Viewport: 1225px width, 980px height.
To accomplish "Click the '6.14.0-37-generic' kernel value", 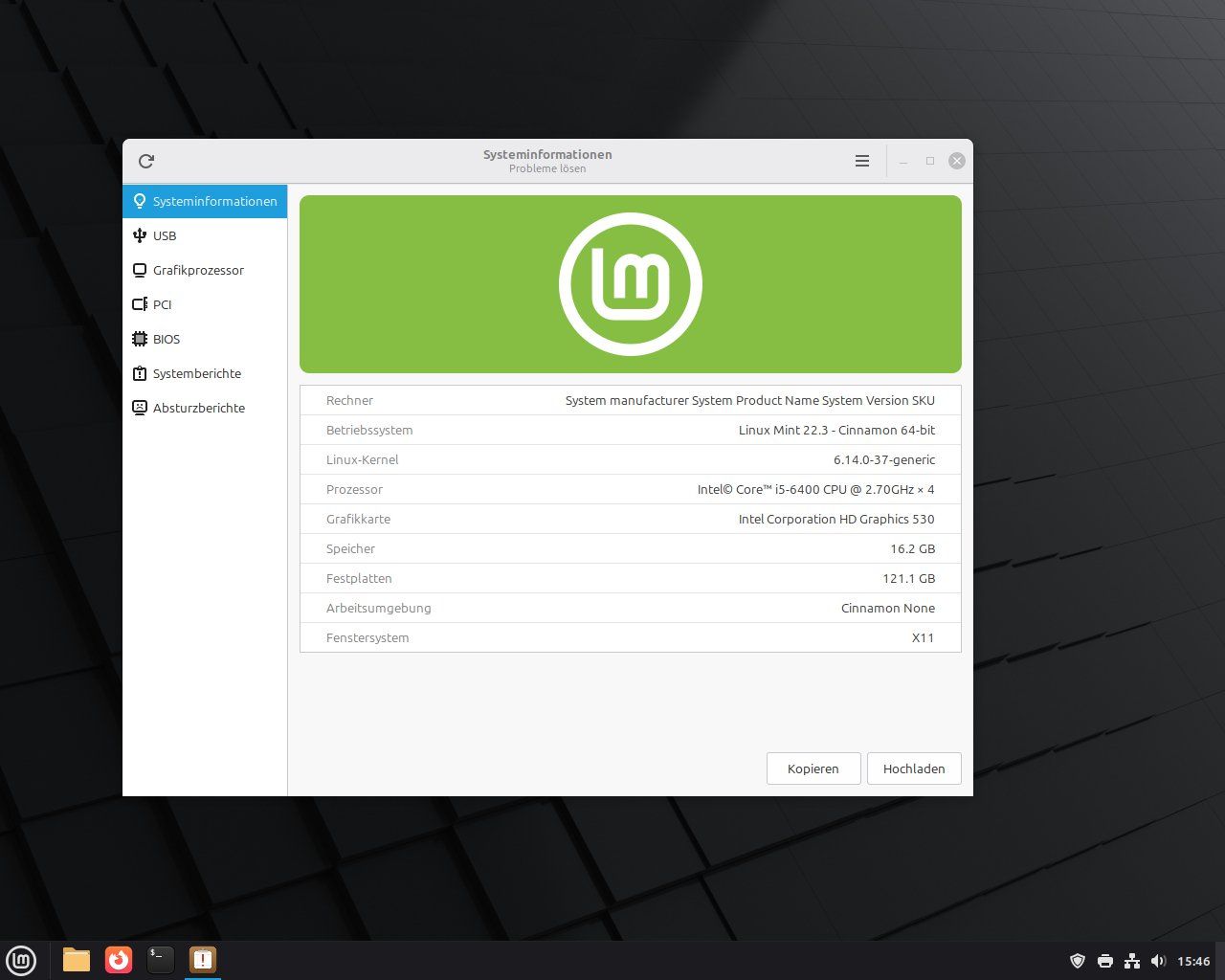I will point(884,459).
